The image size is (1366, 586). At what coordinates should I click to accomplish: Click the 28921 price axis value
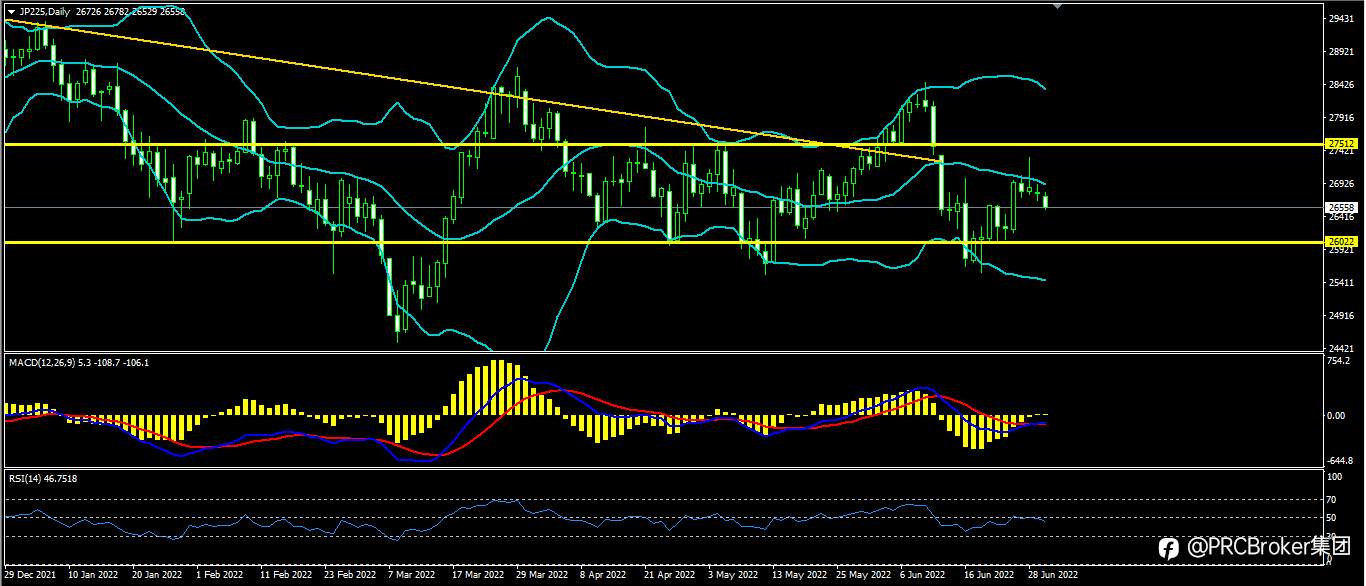point(1341,51)
